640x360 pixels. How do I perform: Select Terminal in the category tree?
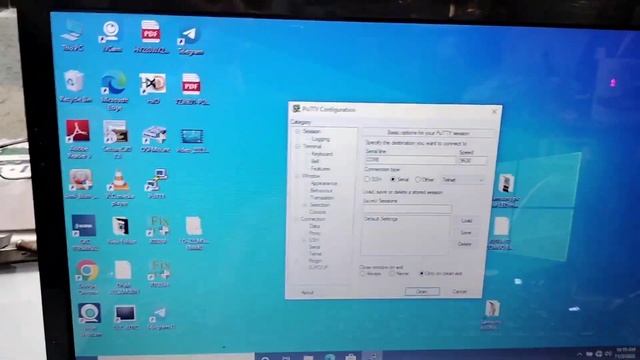[312, 146]
